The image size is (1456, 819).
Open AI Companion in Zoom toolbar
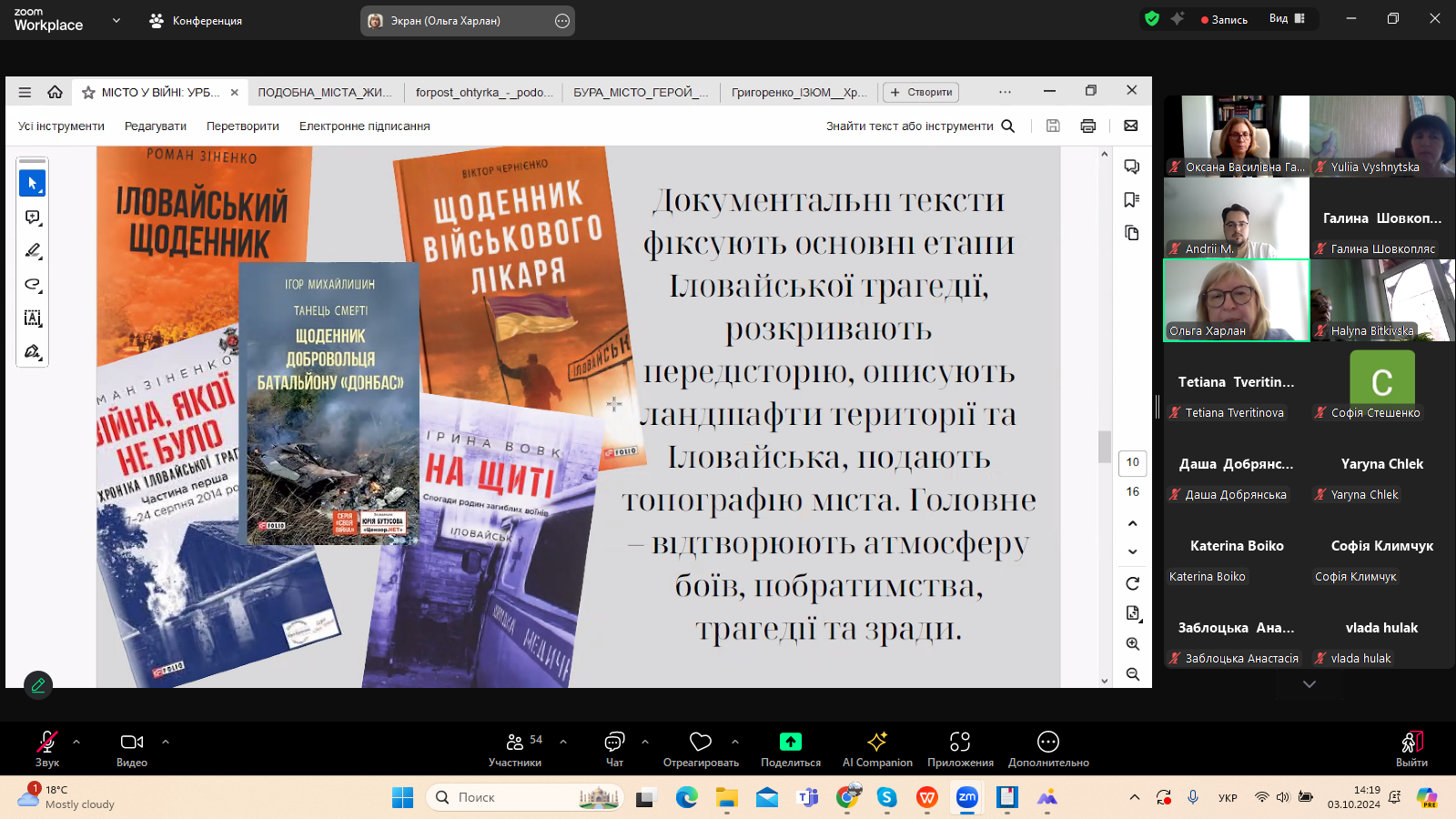877,749
